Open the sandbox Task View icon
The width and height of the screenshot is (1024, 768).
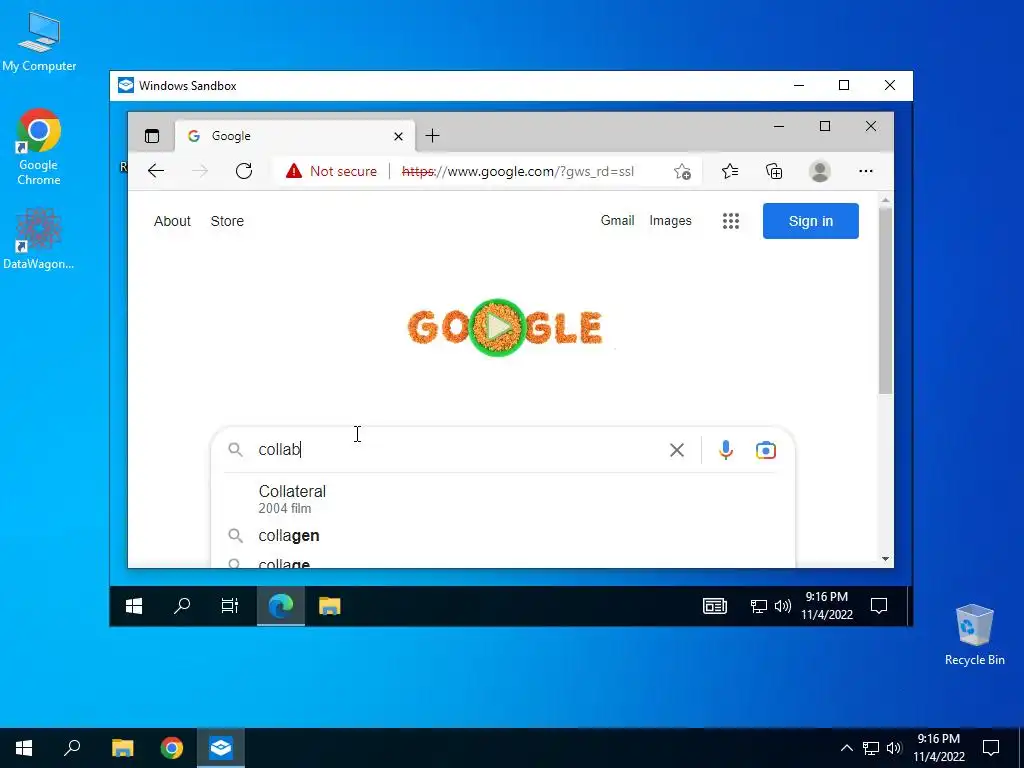[x=230, y=606]
